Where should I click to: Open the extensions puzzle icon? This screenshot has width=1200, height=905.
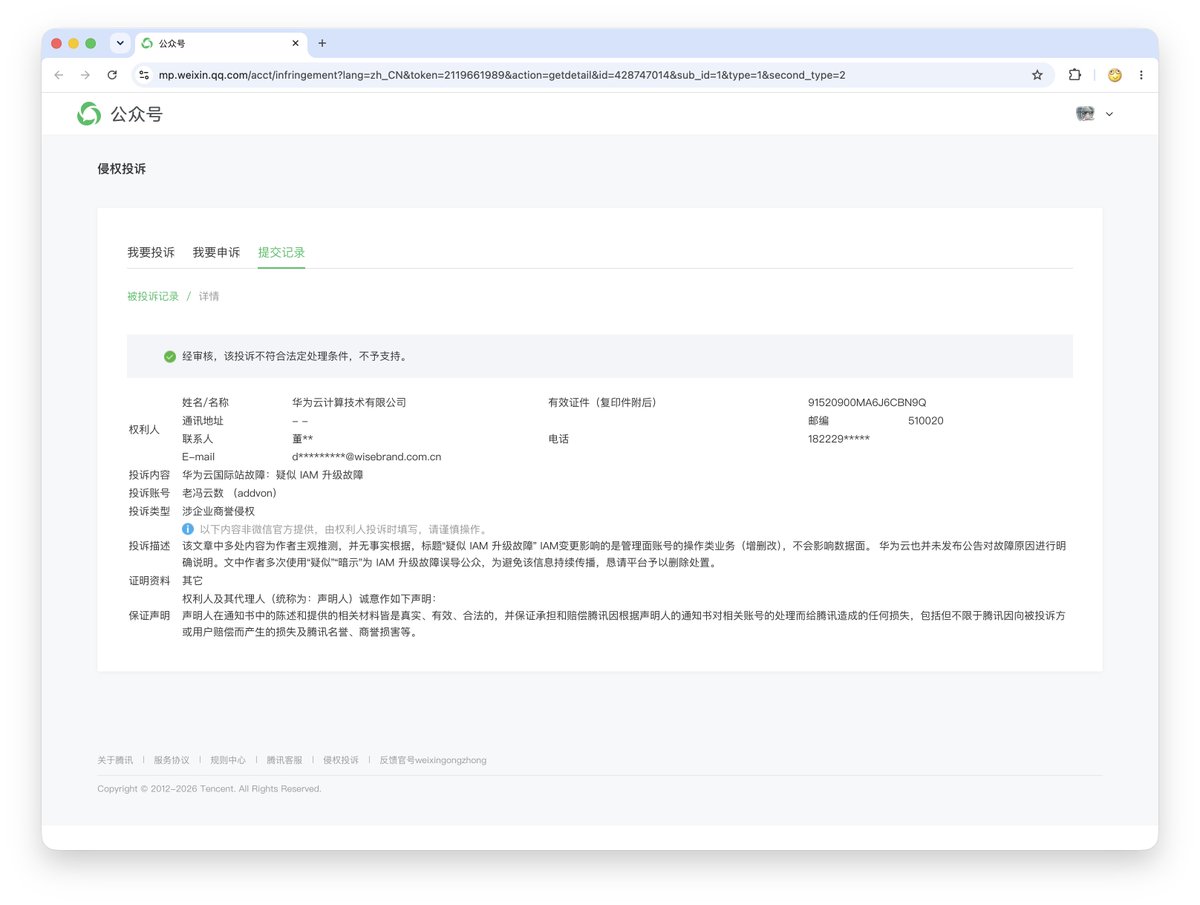(x=1075, y=75)
